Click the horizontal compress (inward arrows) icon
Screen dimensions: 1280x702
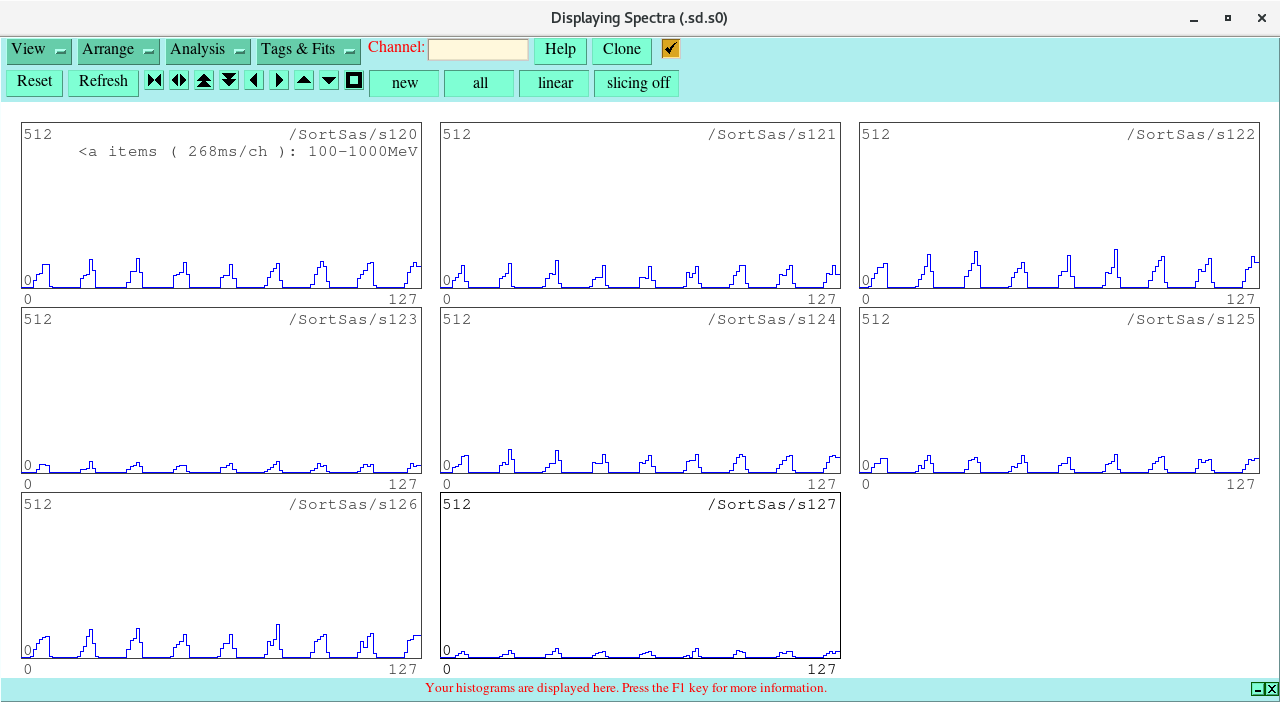click(x=154, y=81)
